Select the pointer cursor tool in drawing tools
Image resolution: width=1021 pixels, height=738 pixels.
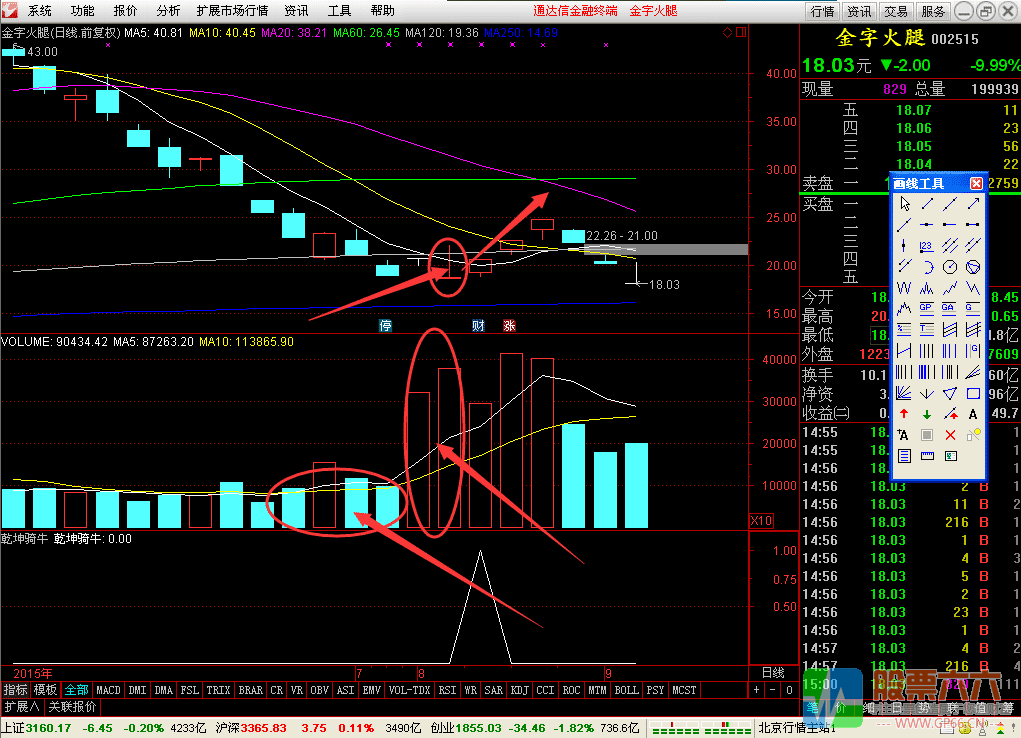(x=904, y=204)
